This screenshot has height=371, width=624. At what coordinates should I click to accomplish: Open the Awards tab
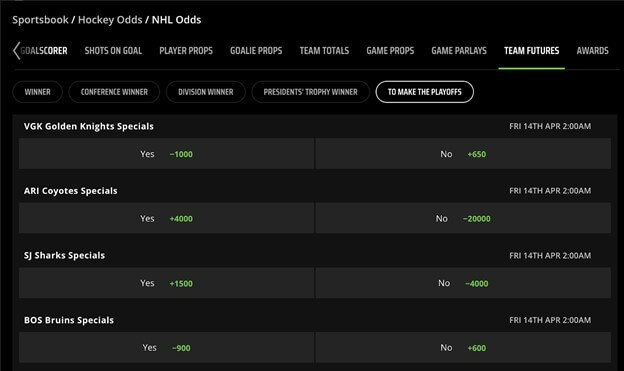[592, 51]
